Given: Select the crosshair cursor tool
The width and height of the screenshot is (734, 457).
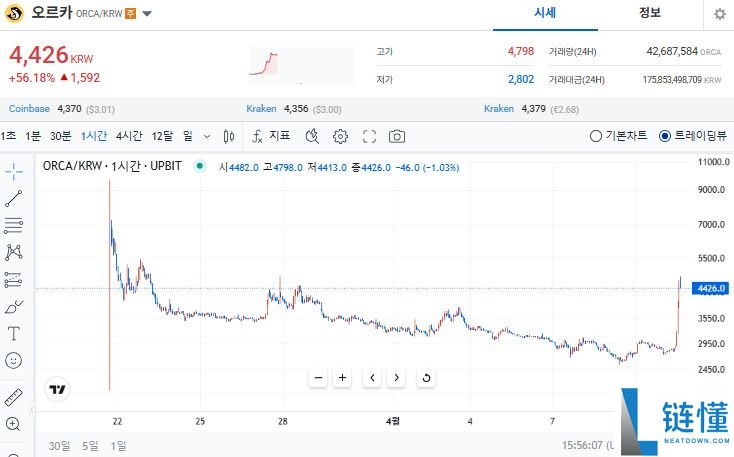Looking at the screenshot, I should click(14, 172).
